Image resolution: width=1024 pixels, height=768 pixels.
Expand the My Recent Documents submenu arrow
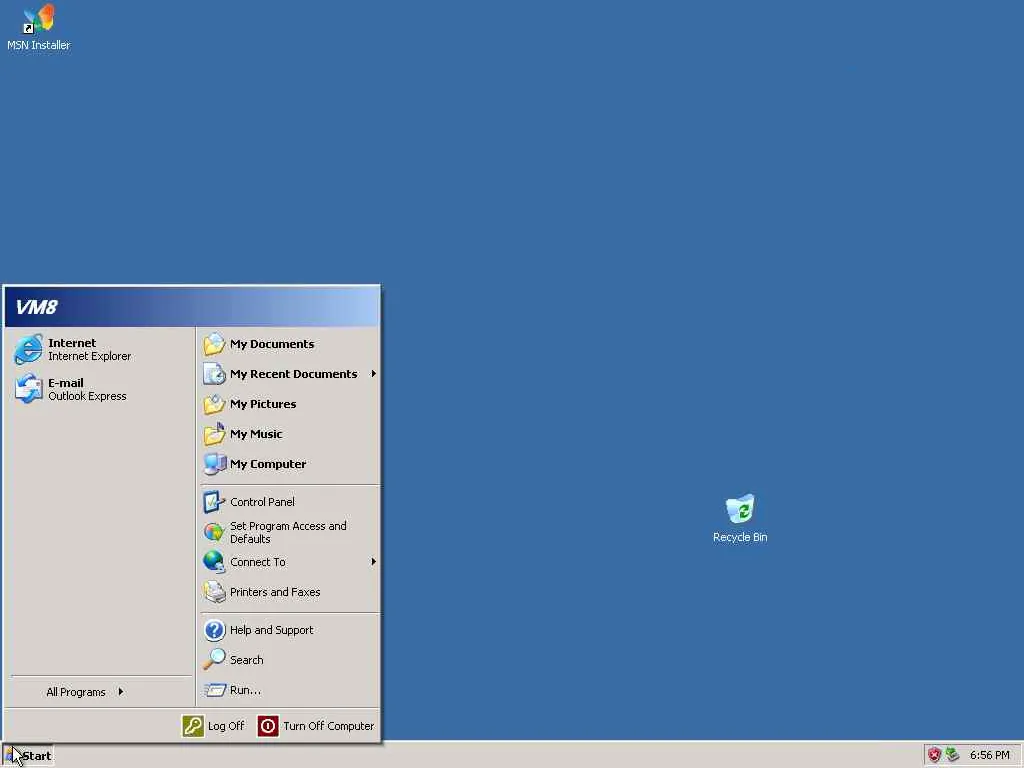[373, 374]
